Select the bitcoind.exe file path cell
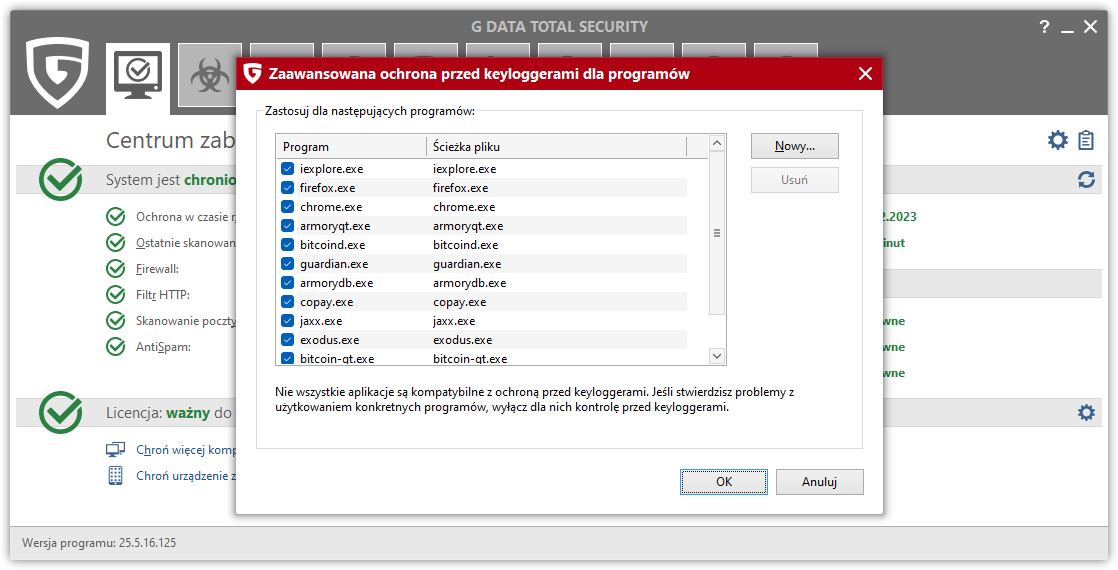The height and width of the screenshot is (570, 1118). click(466, 245)
